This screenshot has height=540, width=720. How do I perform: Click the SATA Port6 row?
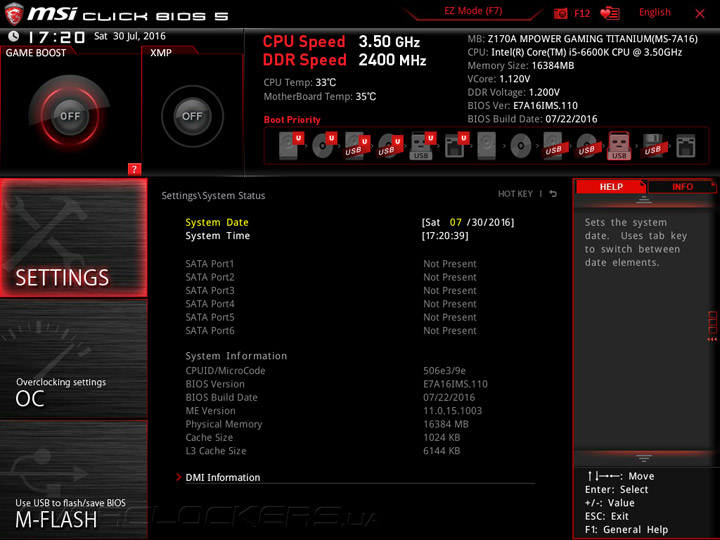tap(331, 331)
